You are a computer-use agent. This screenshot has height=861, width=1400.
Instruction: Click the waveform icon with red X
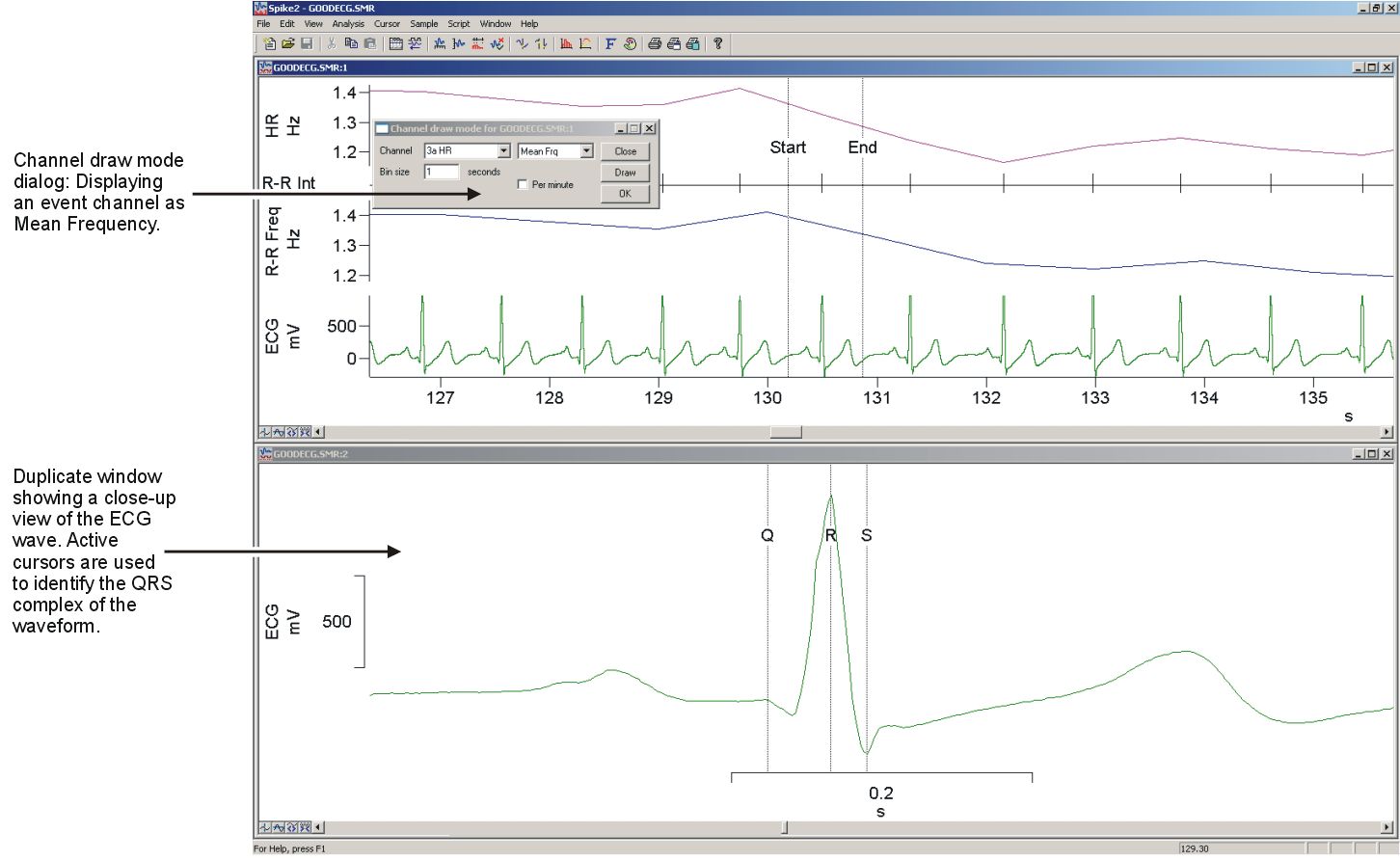click(497, 43)
